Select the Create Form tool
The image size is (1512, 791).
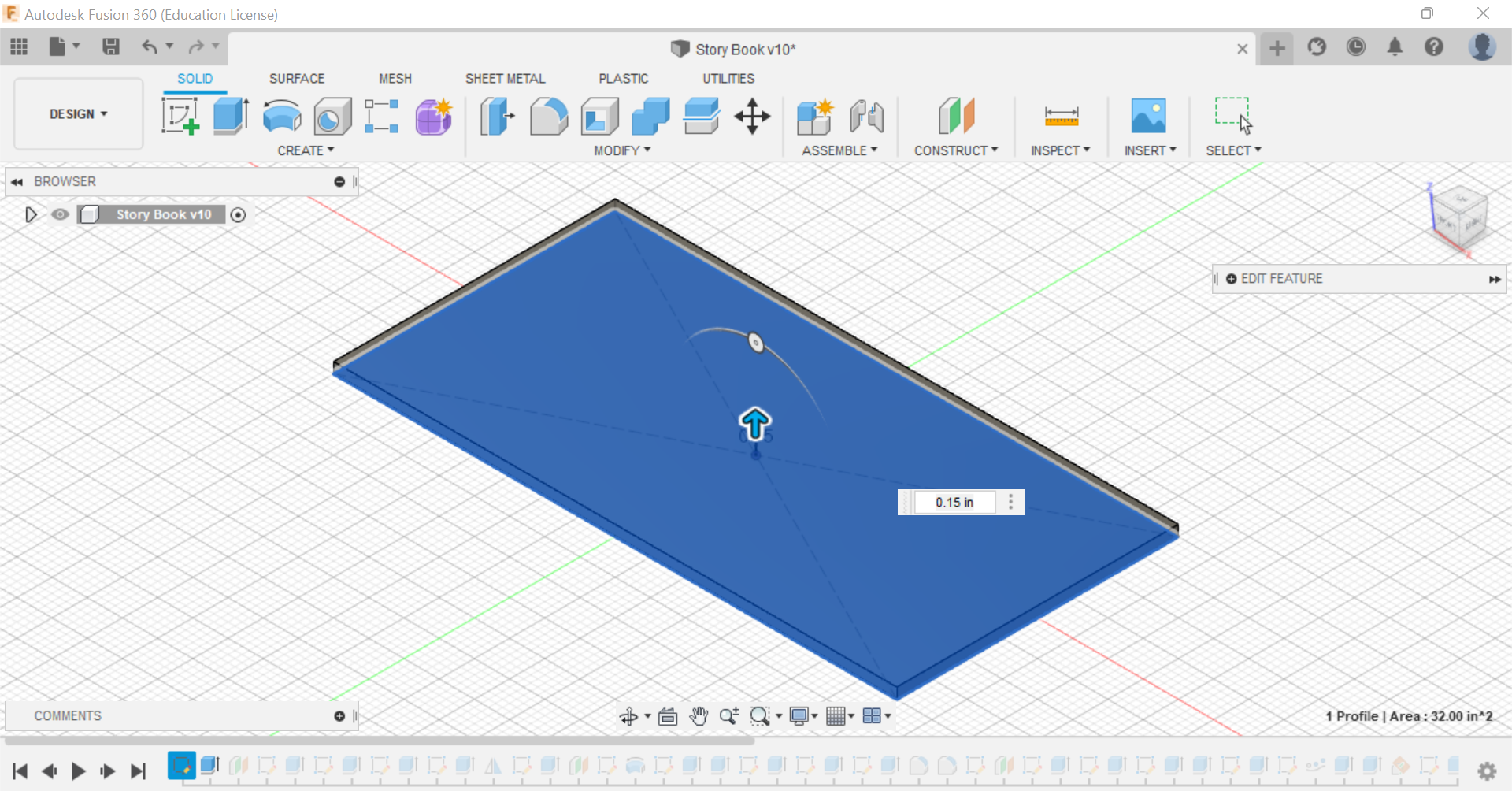(x=434, y=117)
